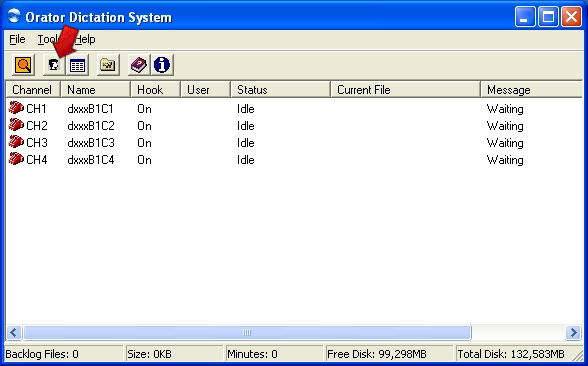Click the blue information circle icon

pos(162,65)
